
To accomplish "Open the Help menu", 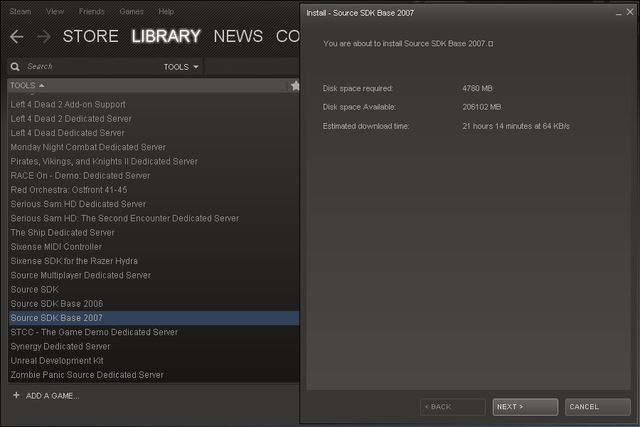I will tap(166, 11).
